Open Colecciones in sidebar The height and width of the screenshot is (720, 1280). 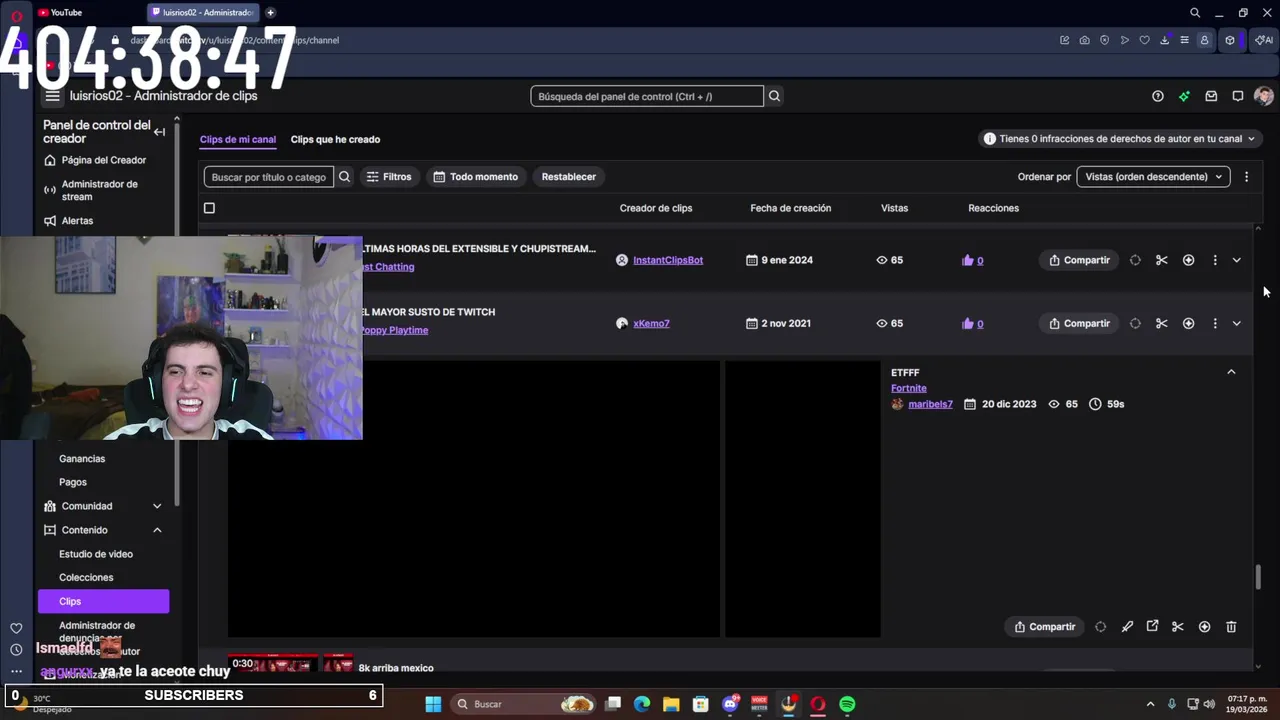coord(86,578)
